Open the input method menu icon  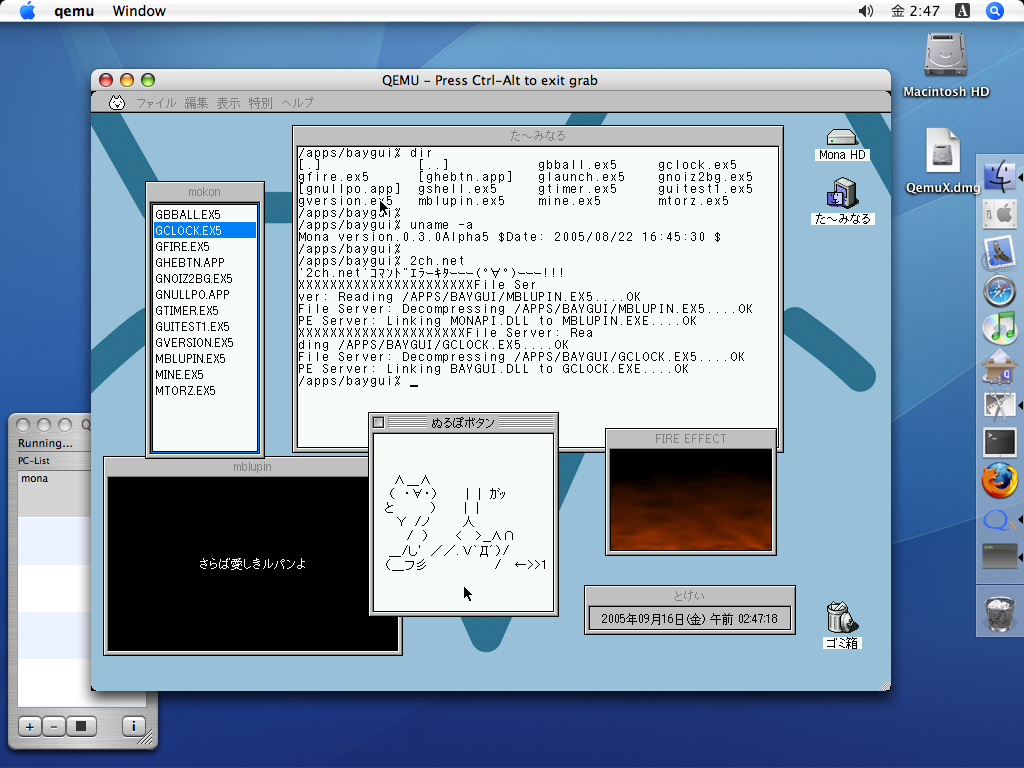[963, 11]
